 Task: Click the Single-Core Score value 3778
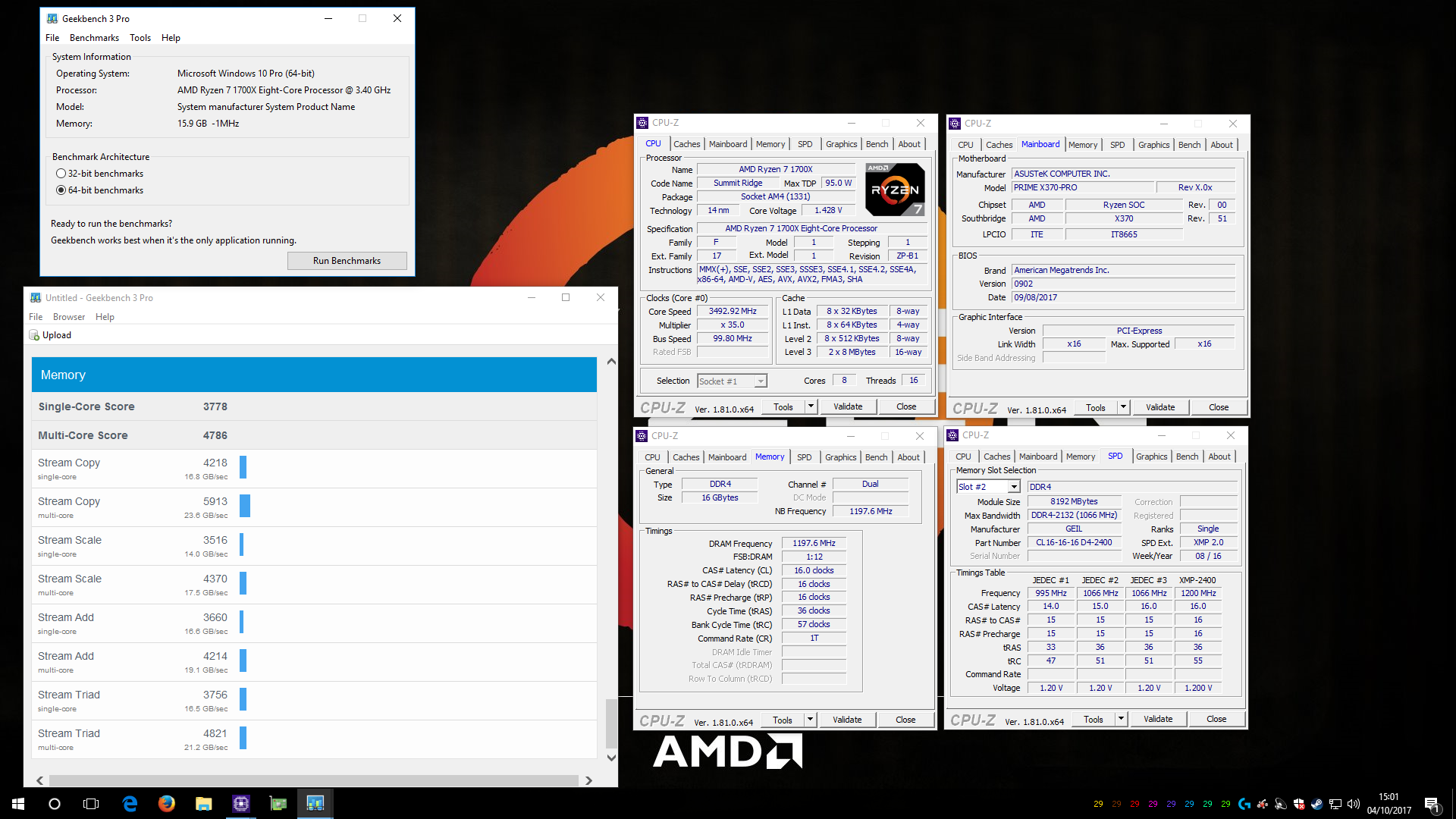coord(215,406)
